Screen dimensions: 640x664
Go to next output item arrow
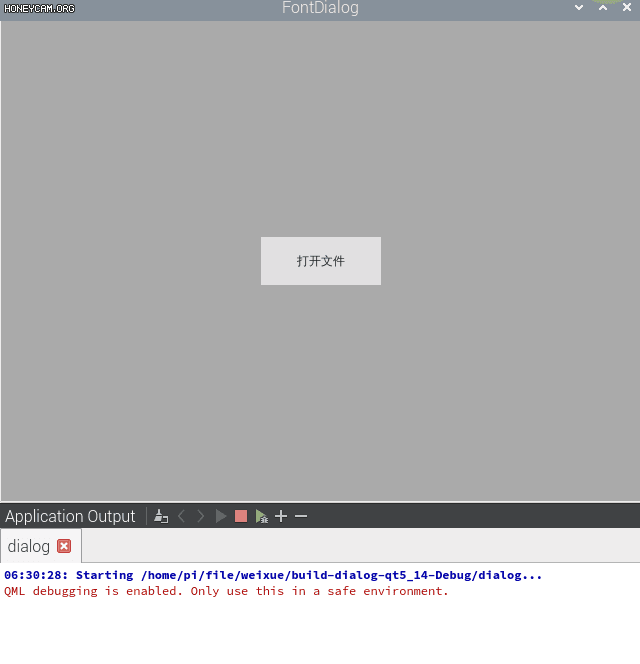point(201,516)
